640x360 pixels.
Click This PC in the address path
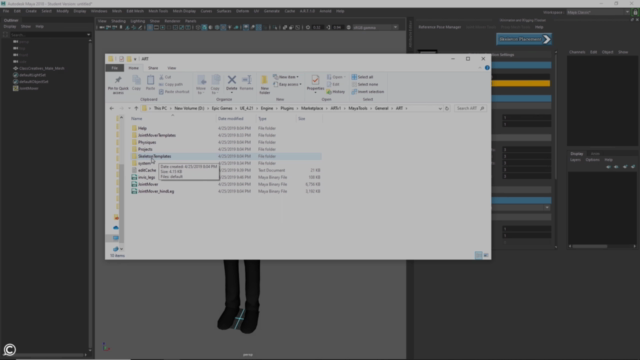click(x=160, y=109)
